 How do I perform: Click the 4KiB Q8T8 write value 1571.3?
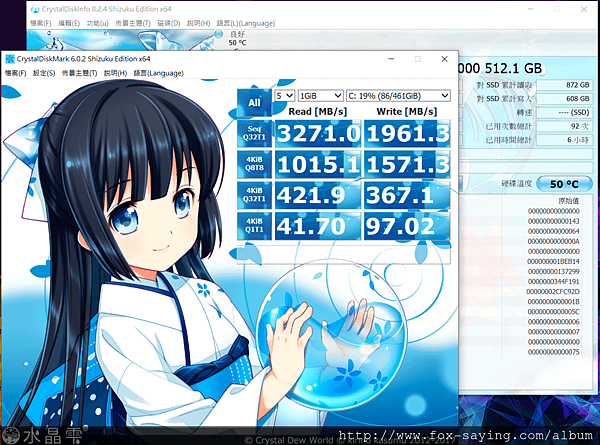(407, 165)
